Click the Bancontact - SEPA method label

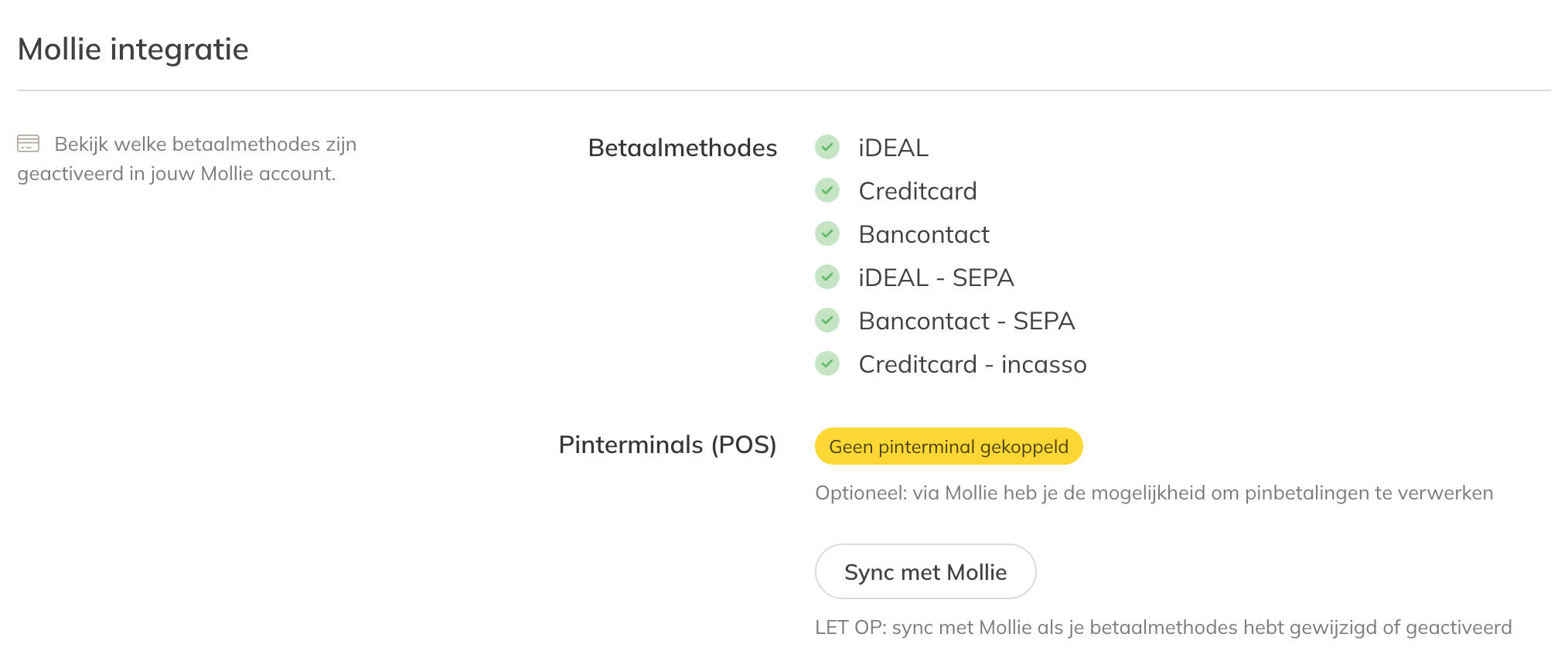point(966,321)
